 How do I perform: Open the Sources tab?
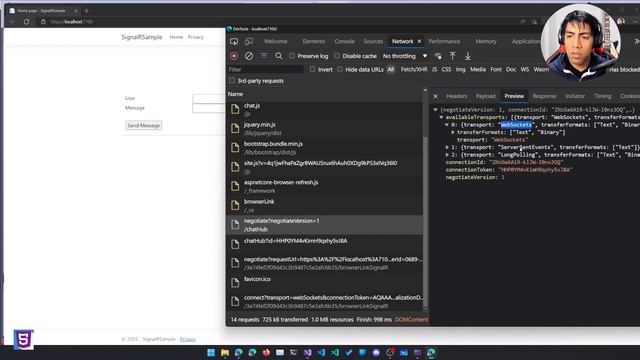373,41
